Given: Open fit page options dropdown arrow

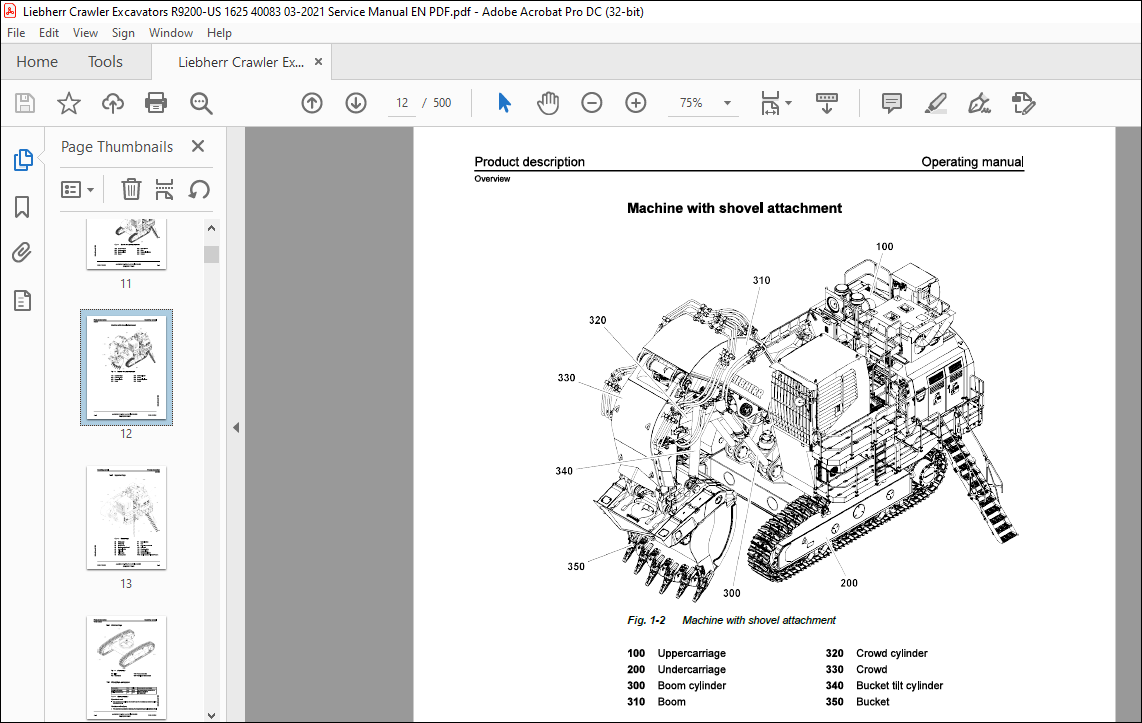Looking at the screenshot, I should (x=789, y=103).
